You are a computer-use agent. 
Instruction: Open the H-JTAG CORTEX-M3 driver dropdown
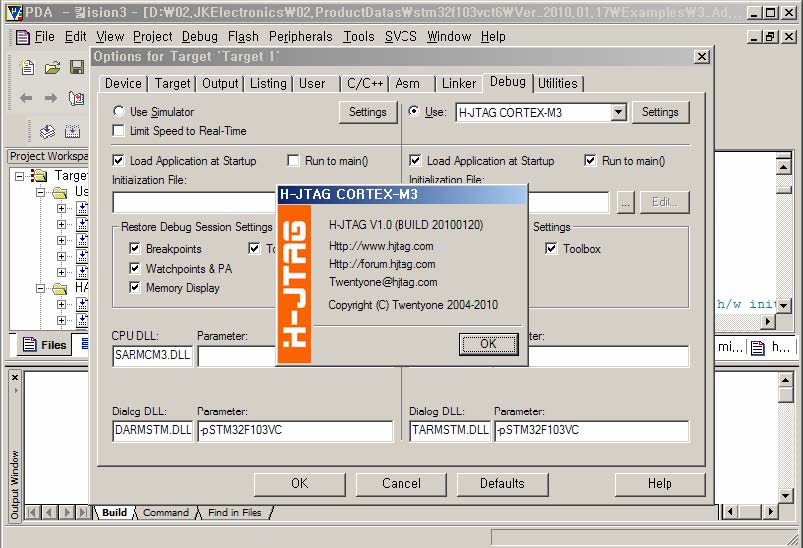coord(619,112)
